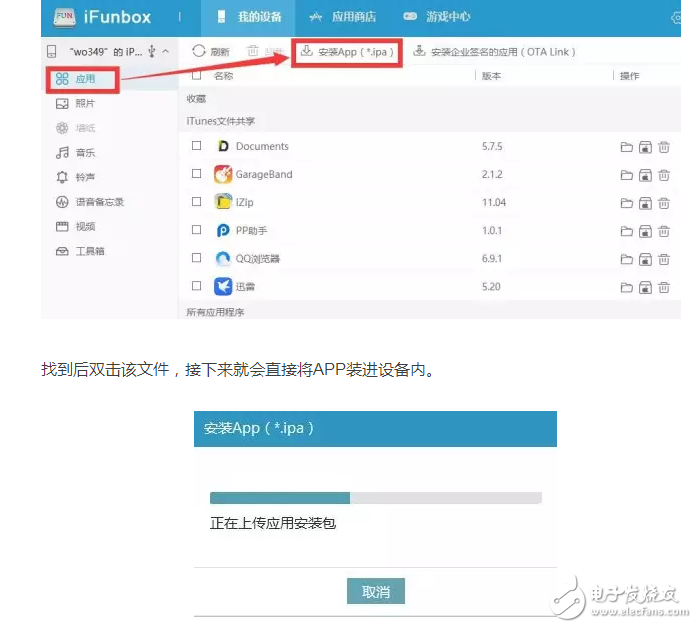
Task: Click the iZip row backup icon
Action: click(x=645, y=203)
